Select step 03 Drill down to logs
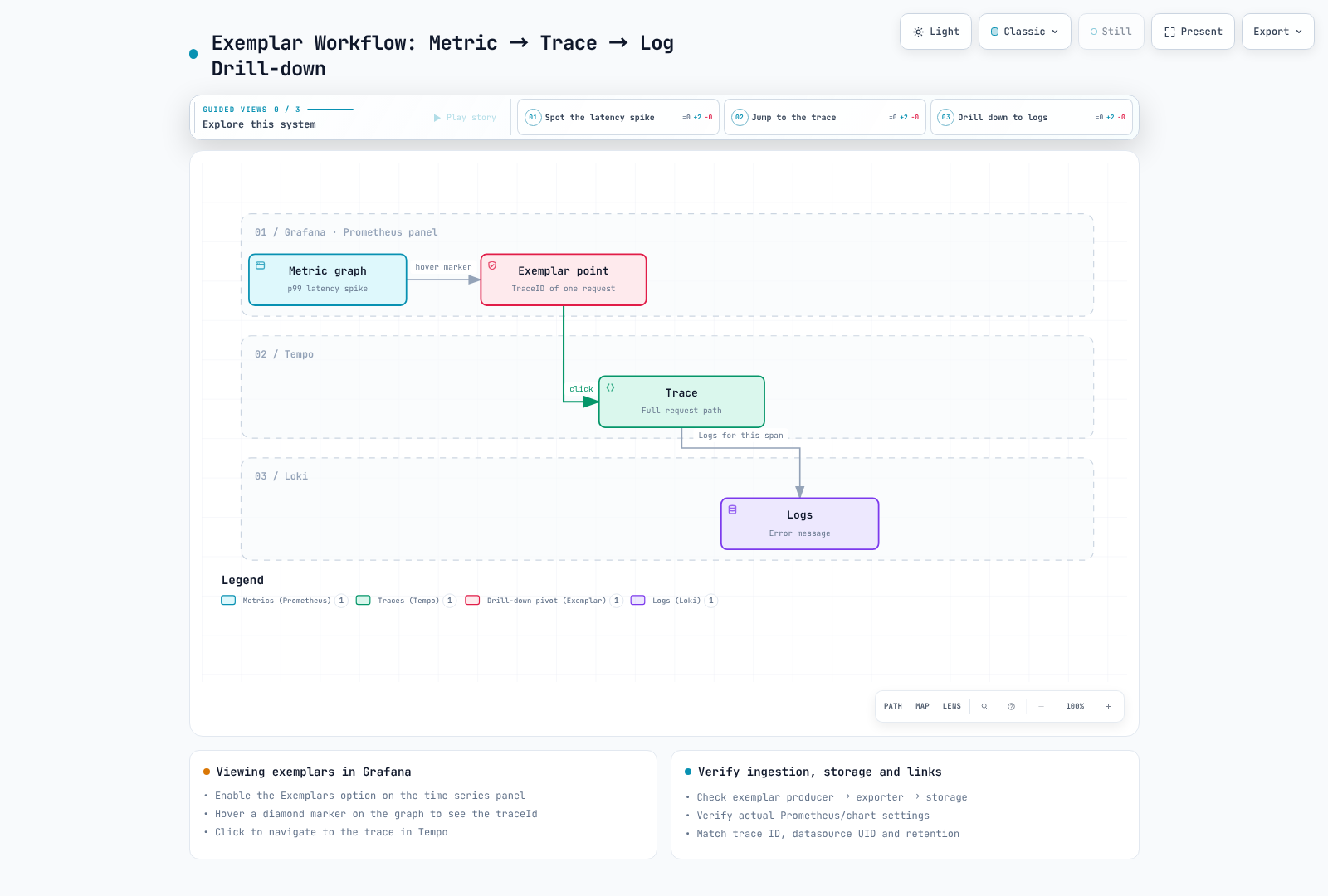Image resolution: width=1328 pixels, height=896 pixels. click(1032, 118)
